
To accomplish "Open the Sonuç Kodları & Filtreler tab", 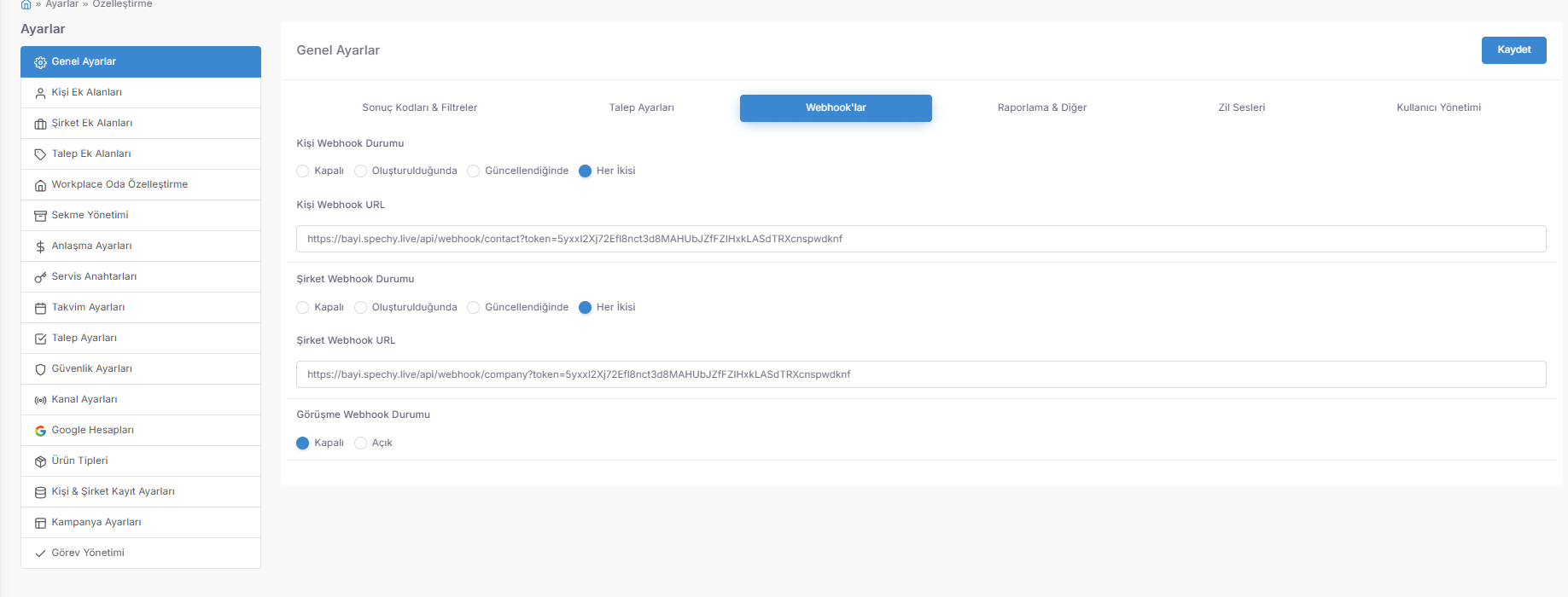I will click(x=419, y=107).
